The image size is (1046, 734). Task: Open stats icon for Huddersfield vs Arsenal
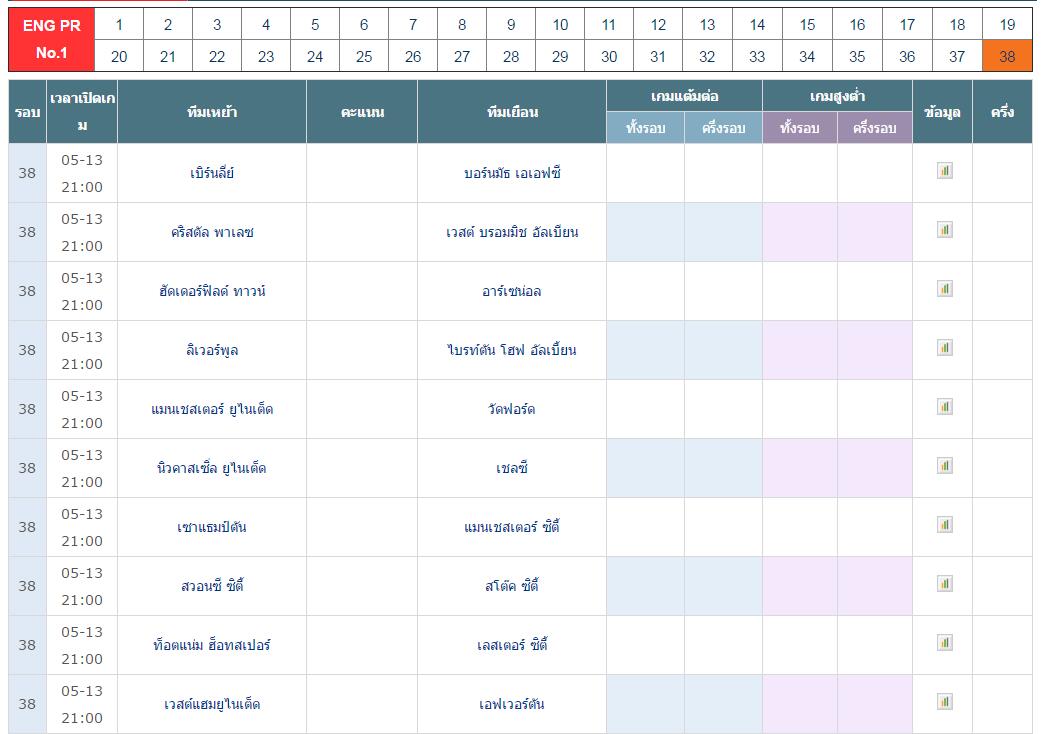coord(945,289)
